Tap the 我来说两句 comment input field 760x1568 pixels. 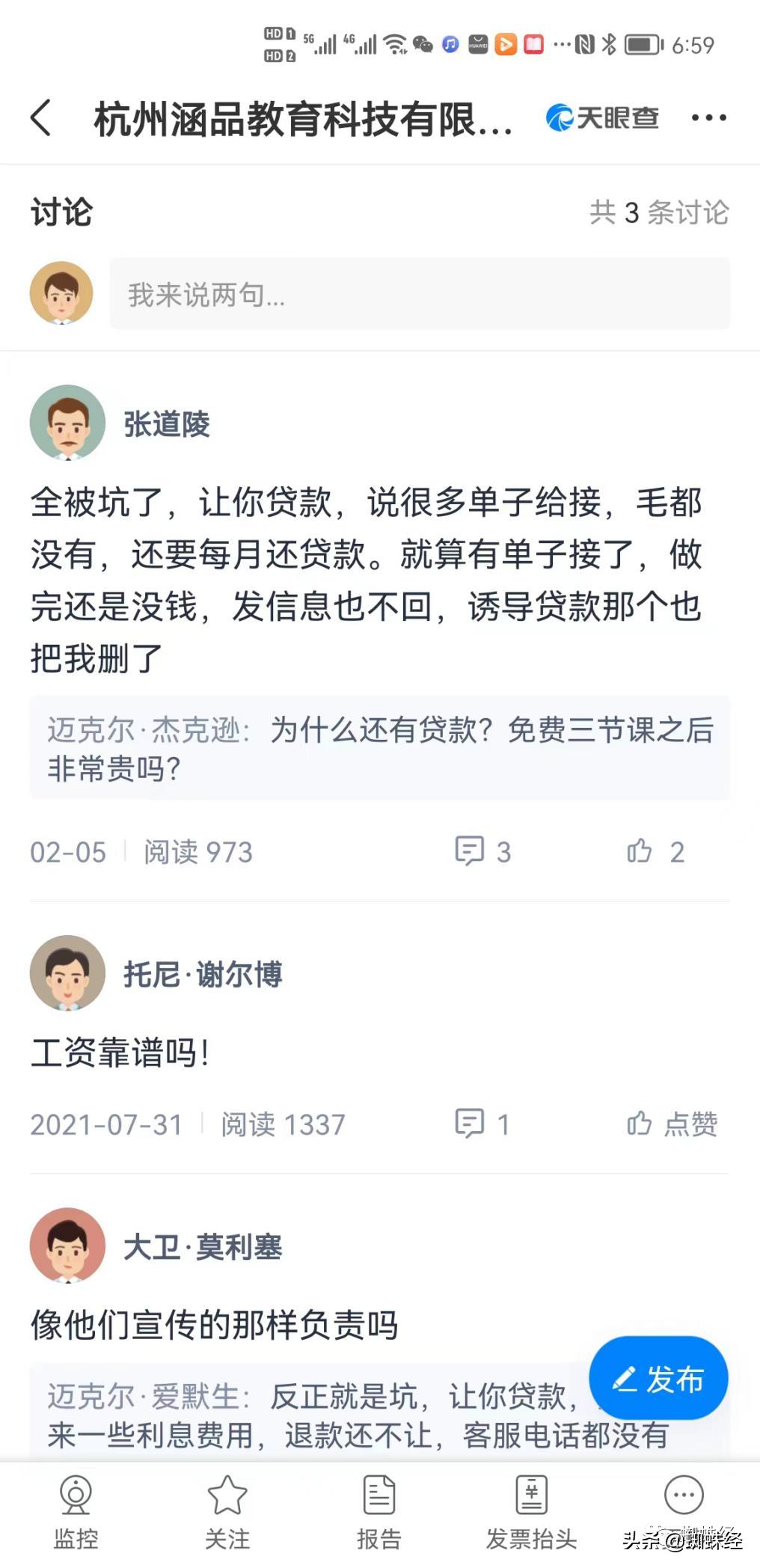[x=419, y=294]
